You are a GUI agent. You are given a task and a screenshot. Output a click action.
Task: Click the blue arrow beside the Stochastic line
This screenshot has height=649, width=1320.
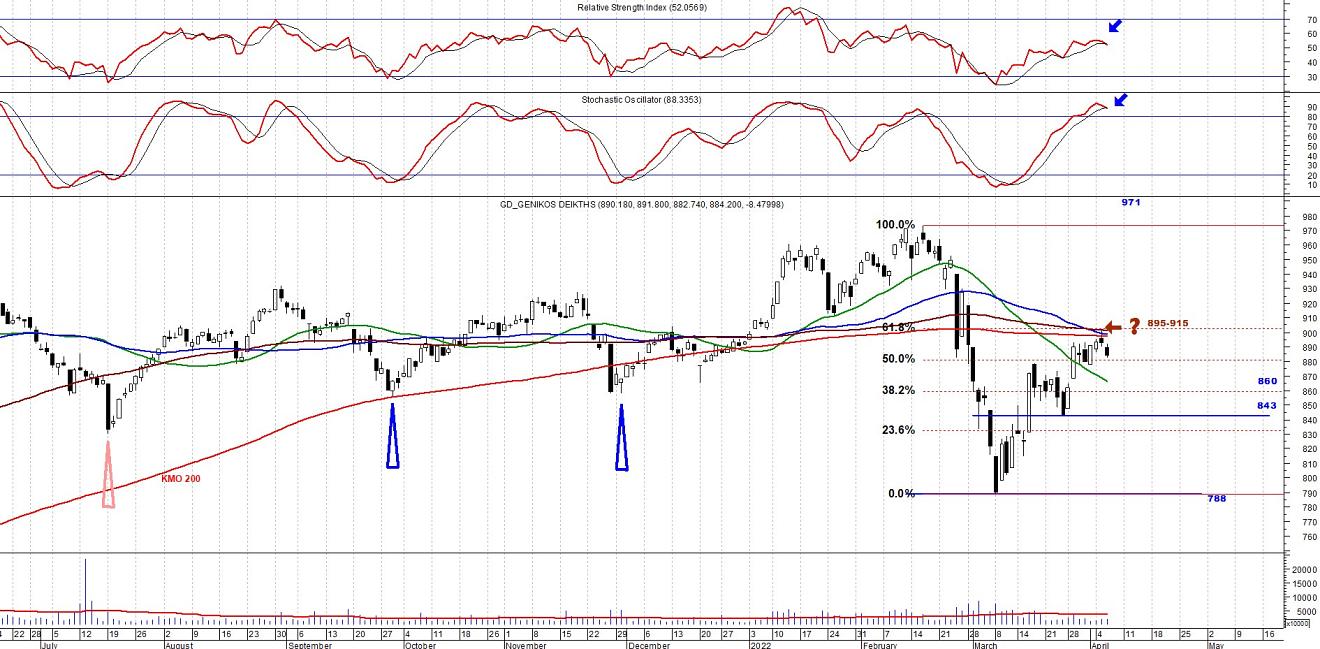pos(1120,99)
